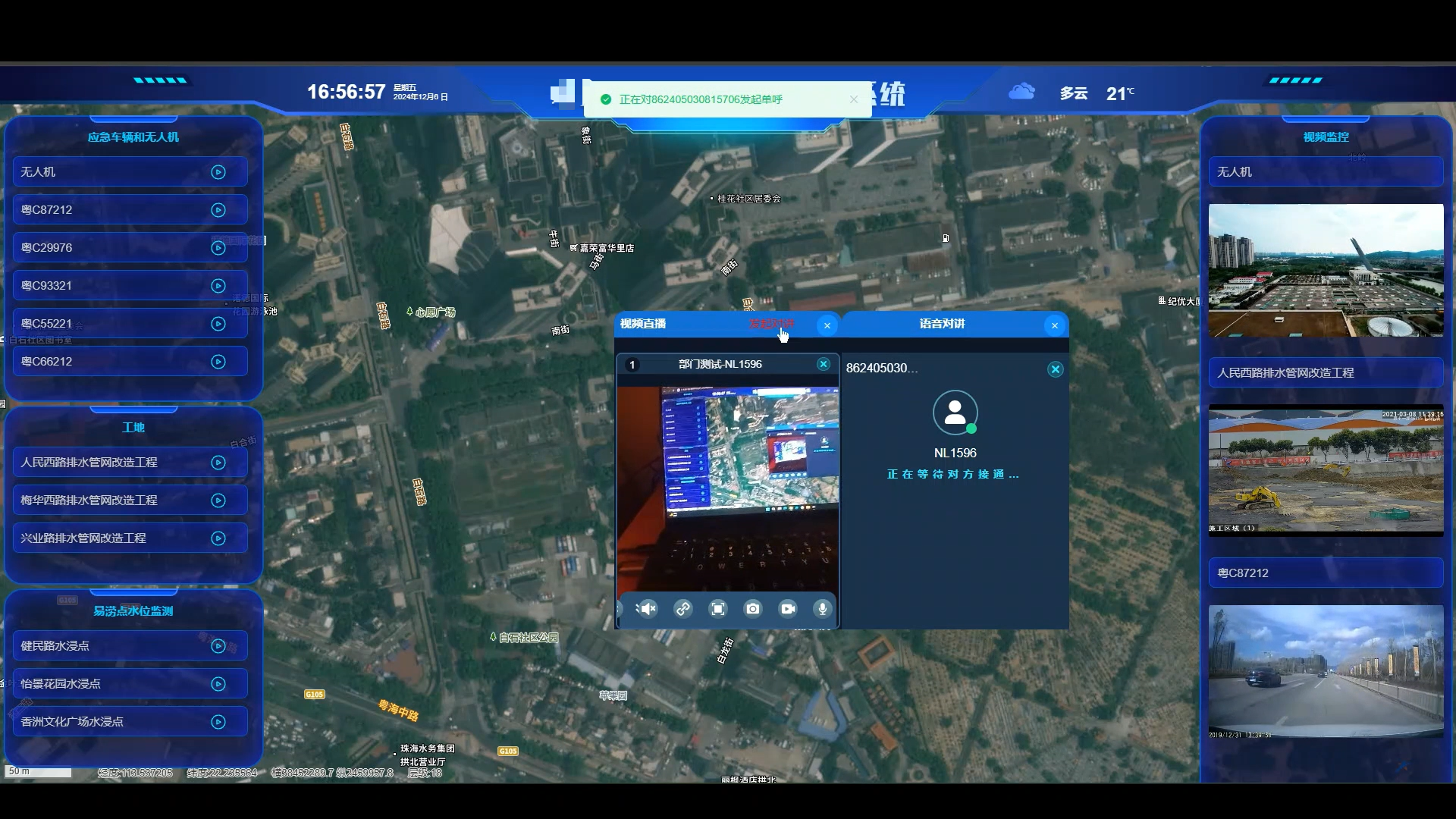Select the 粤C29976 row label

(x=46, y=248)
